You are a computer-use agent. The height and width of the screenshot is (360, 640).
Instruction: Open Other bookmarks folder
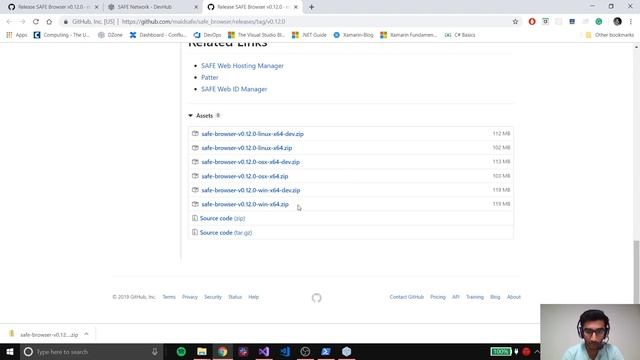pos(610,35)
